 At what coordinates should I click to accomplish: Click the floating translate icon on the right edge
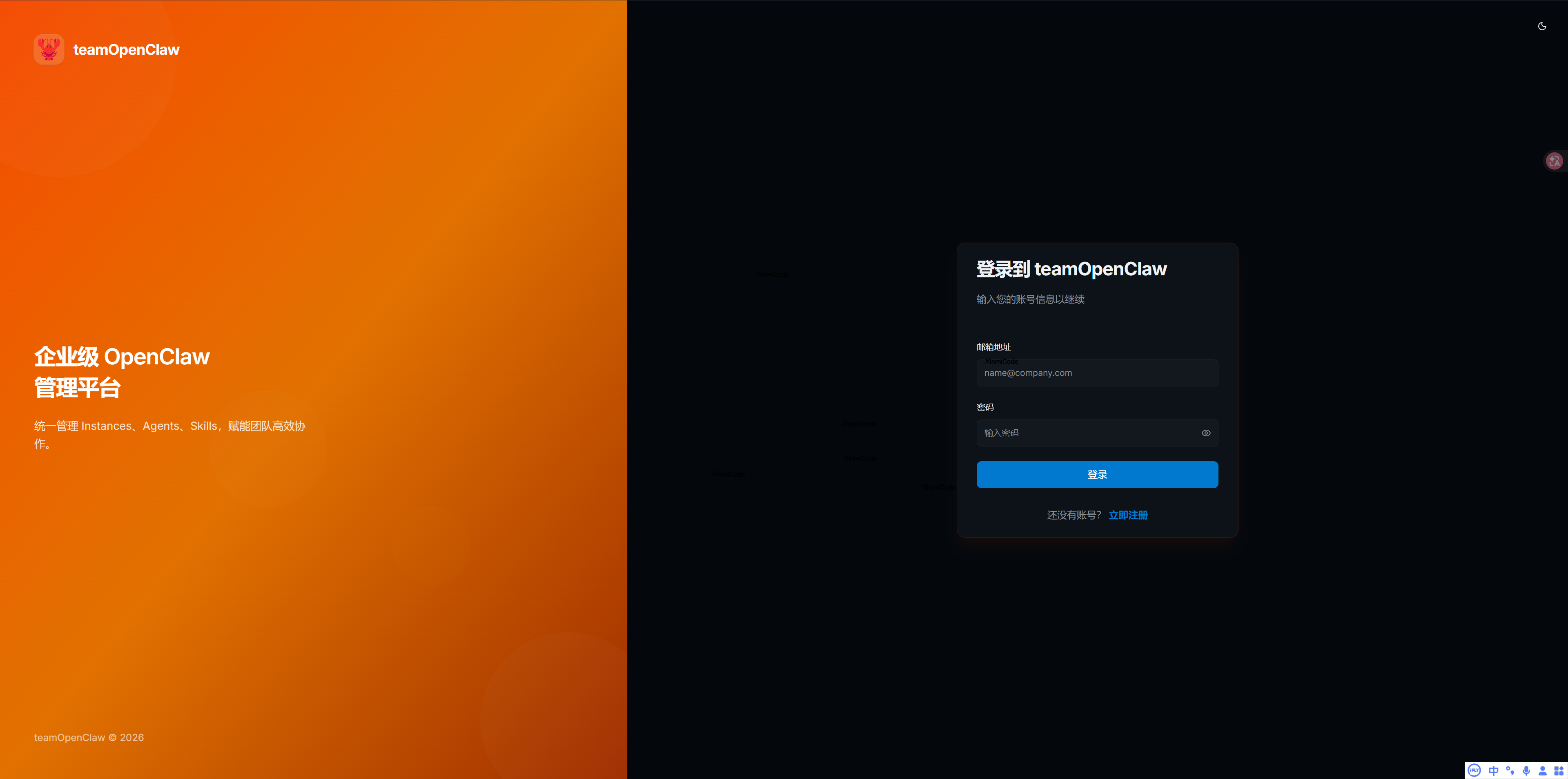1554,160
